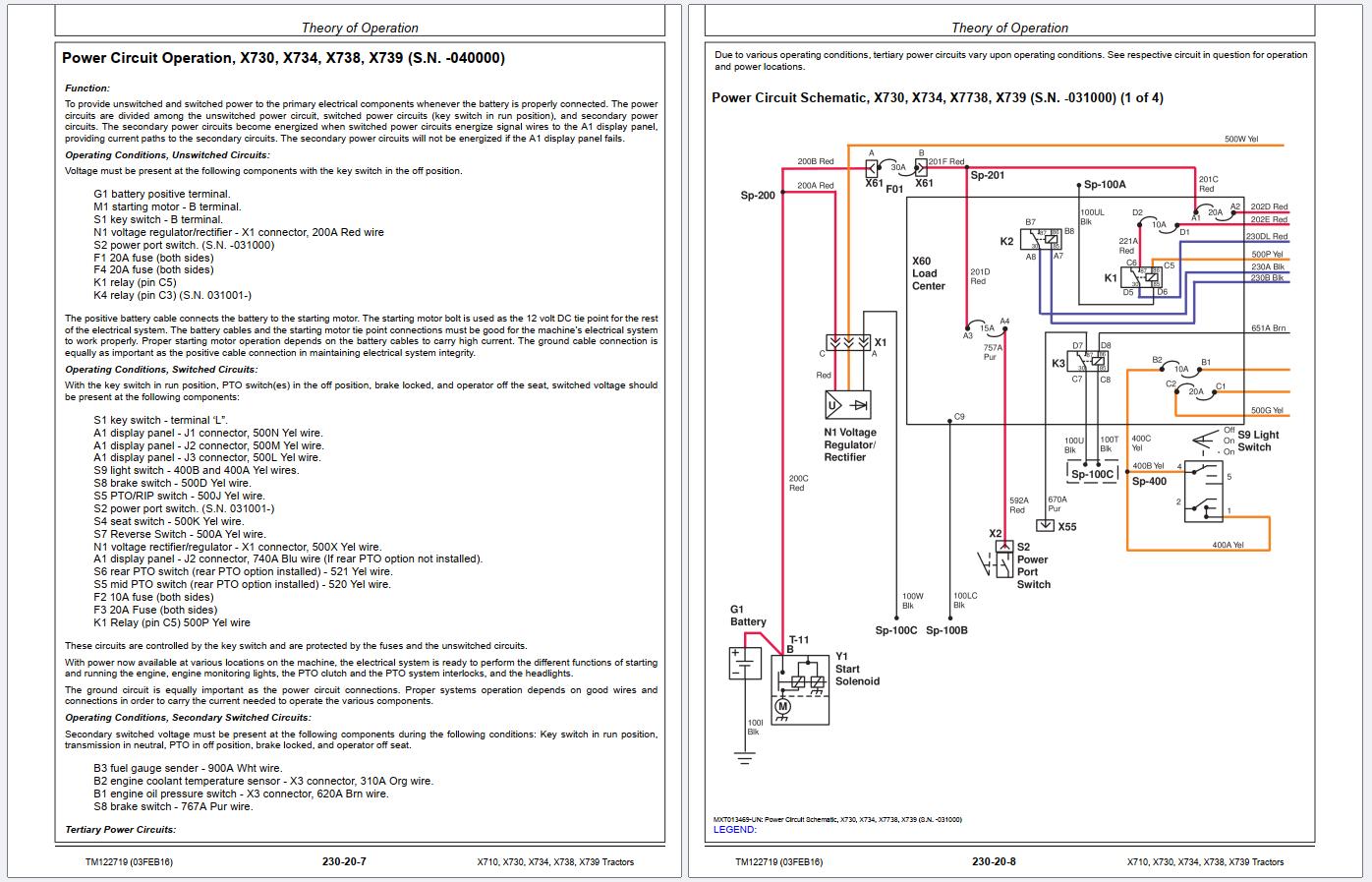Viewport: 1372px width, 882px height.
Task: Select 'F2 10A fuse (both sides)' line
Action: 153,598
